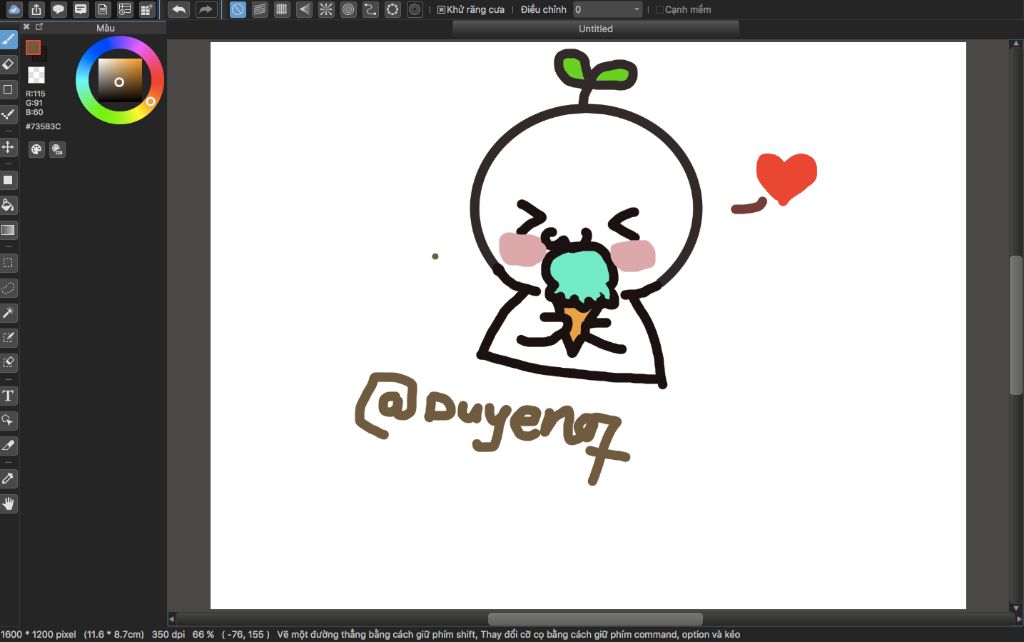Select the Fill rectangle tool
This screenshot has height=642, width=1024.
[x=8, y=180]
